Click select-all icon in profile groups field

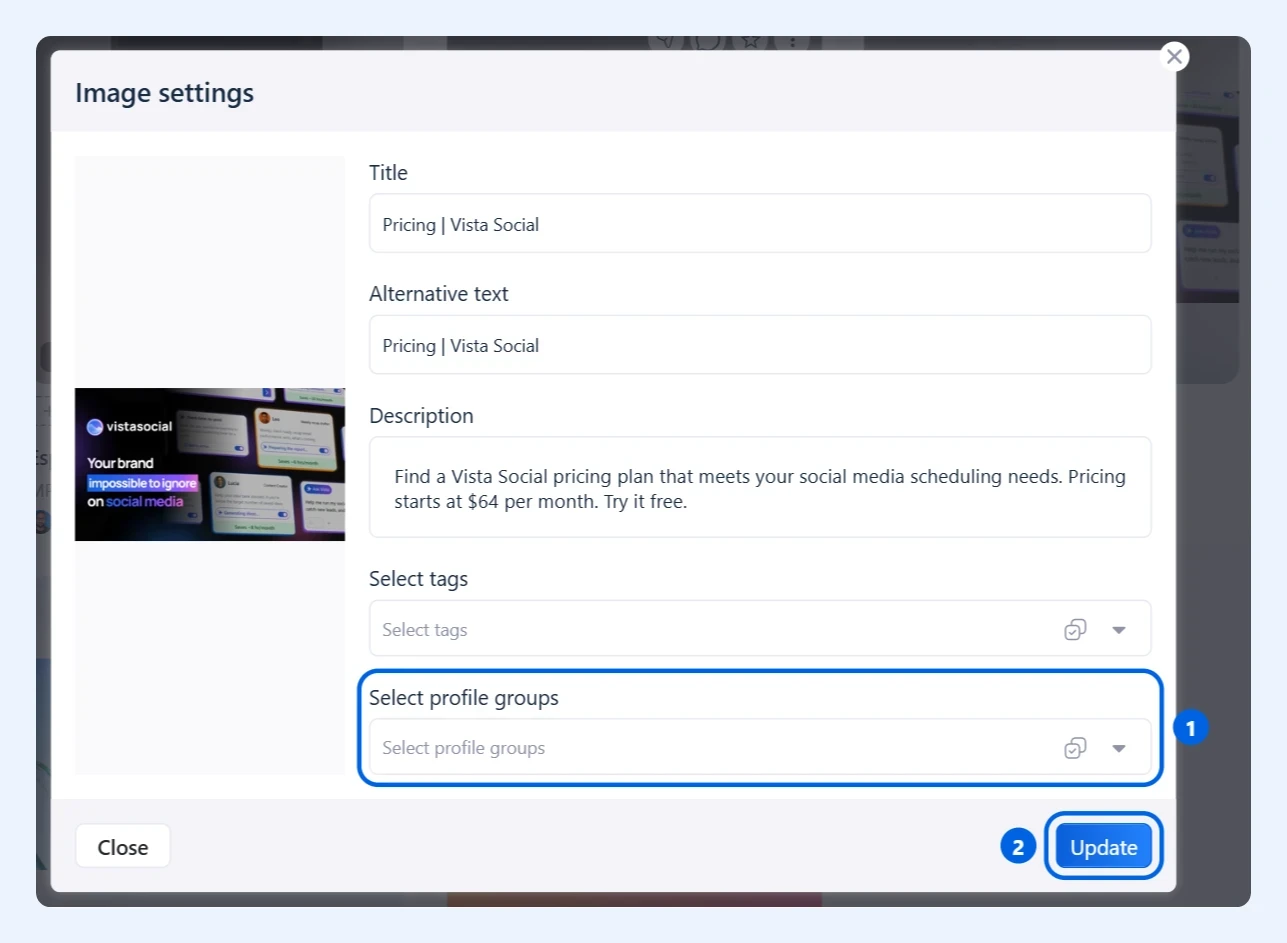click(1075, 748)
